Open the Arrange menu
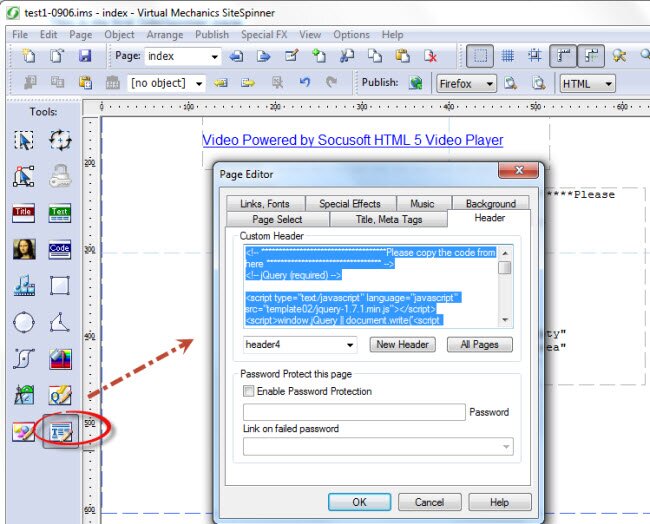 (165, 34)
